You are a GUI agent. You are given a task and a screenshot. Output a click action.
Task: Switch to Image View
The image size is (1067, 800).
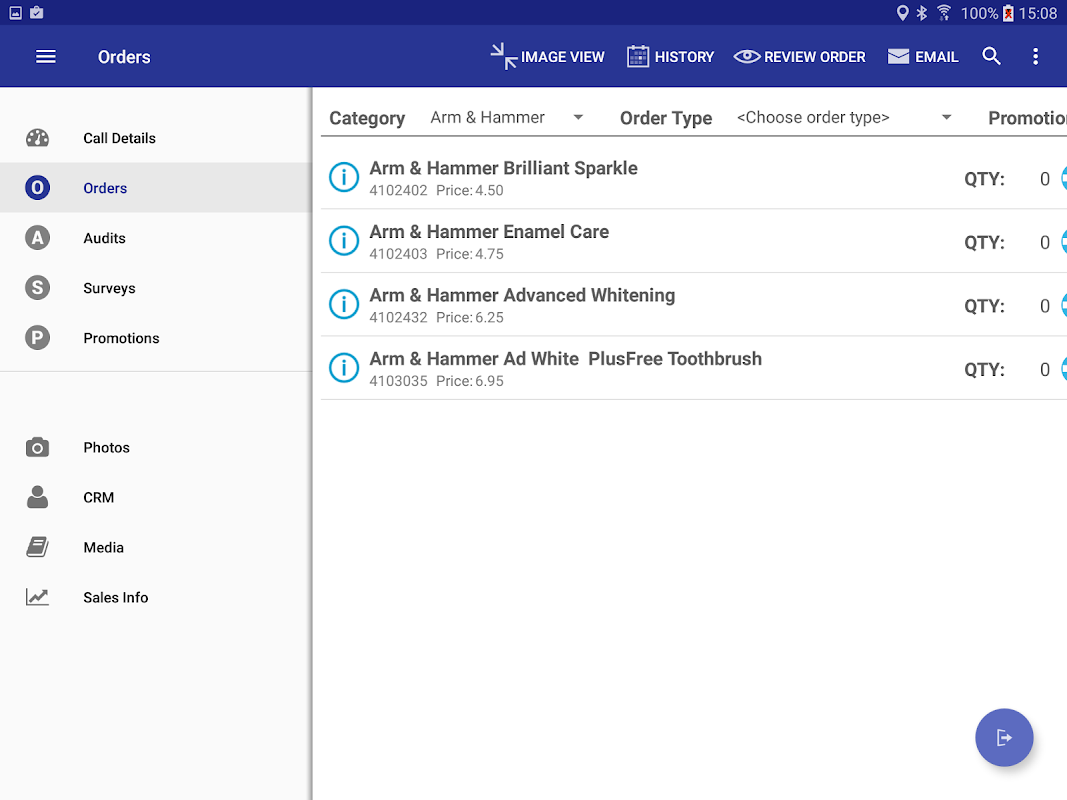(x=548, y=57)
